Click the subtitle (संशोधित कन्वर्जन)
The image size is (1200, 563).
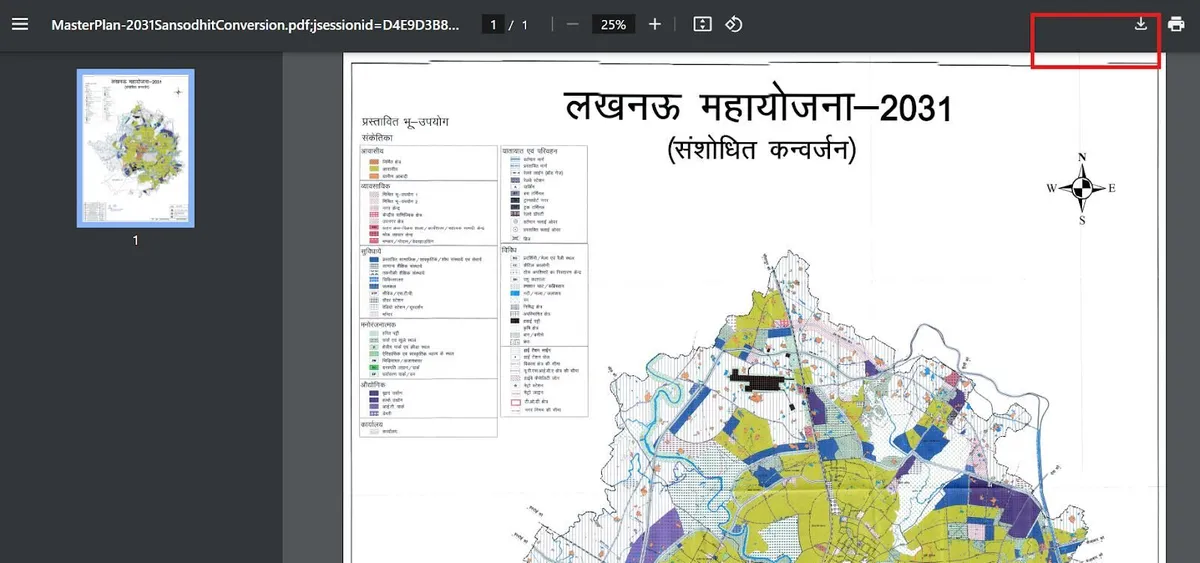[x=762, y=150]
